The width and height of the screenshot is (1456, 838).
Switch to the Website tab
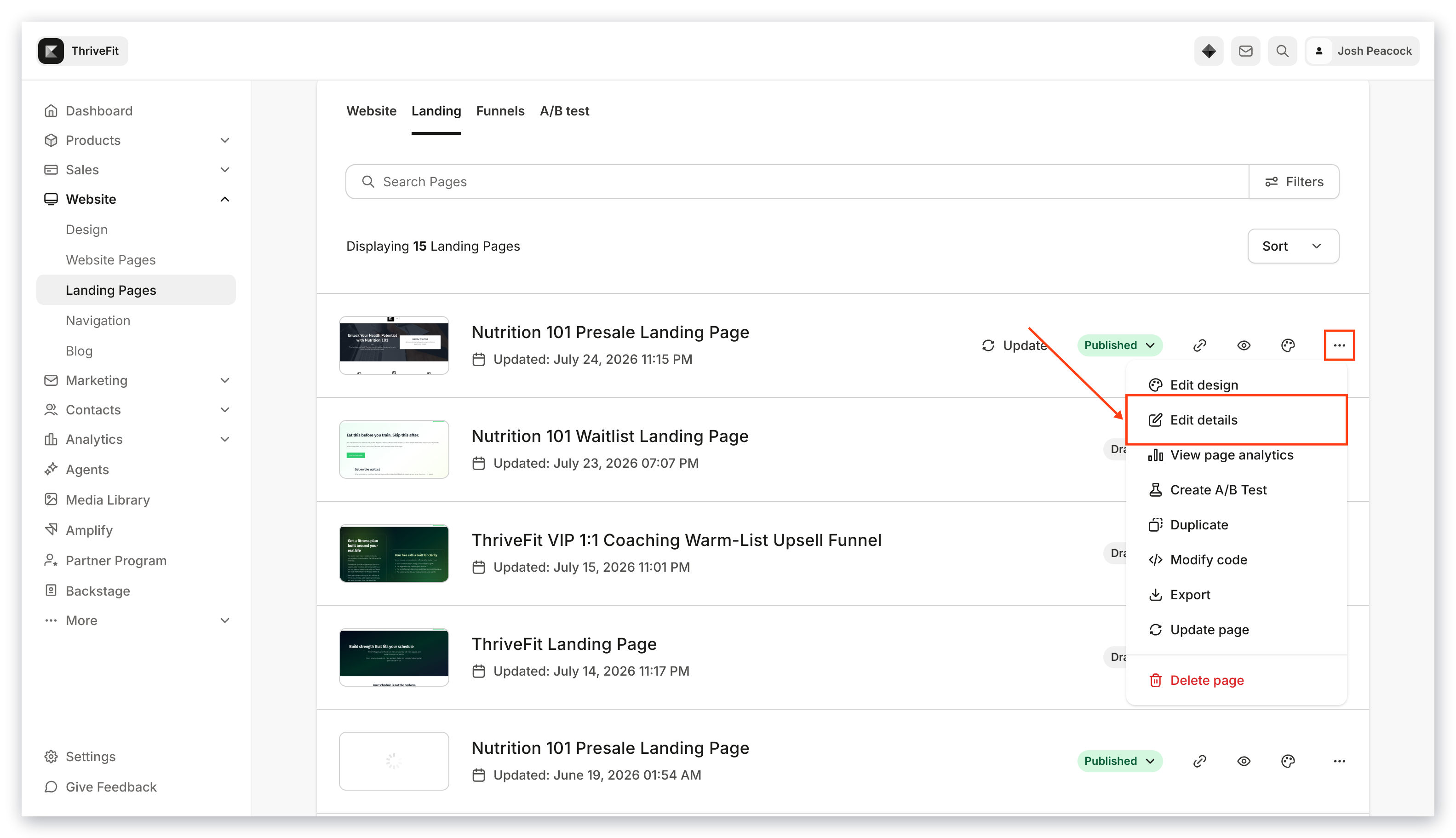(371, 110)
